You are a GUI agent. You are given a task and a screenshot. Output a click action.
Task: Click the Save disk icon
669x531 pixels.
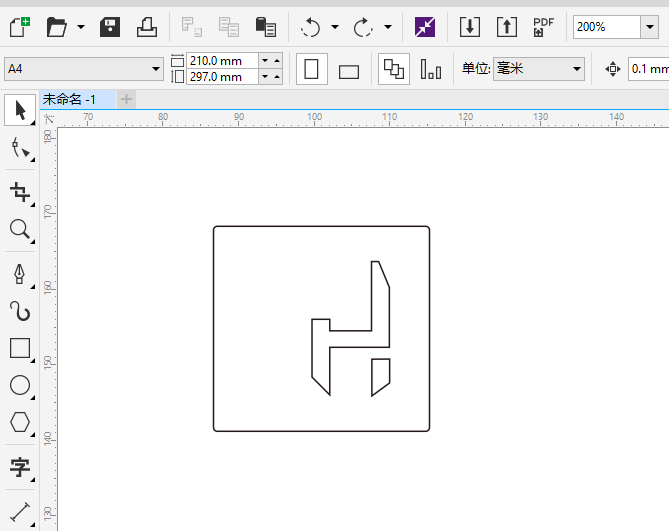click(x=110, y=27)
